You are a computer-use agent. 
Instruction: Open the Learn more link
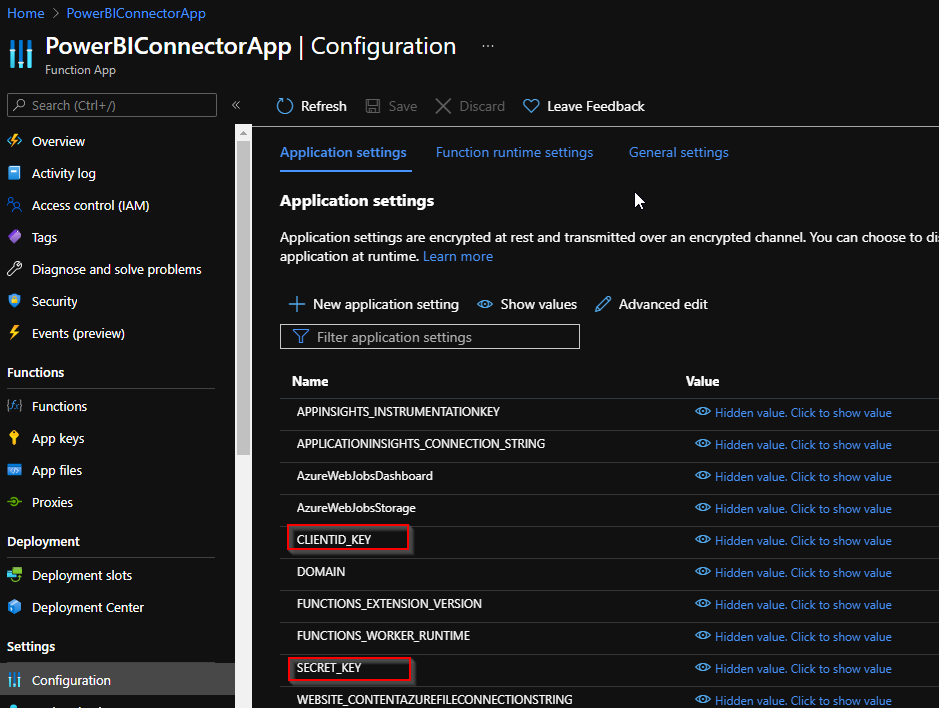coord(458,256)
